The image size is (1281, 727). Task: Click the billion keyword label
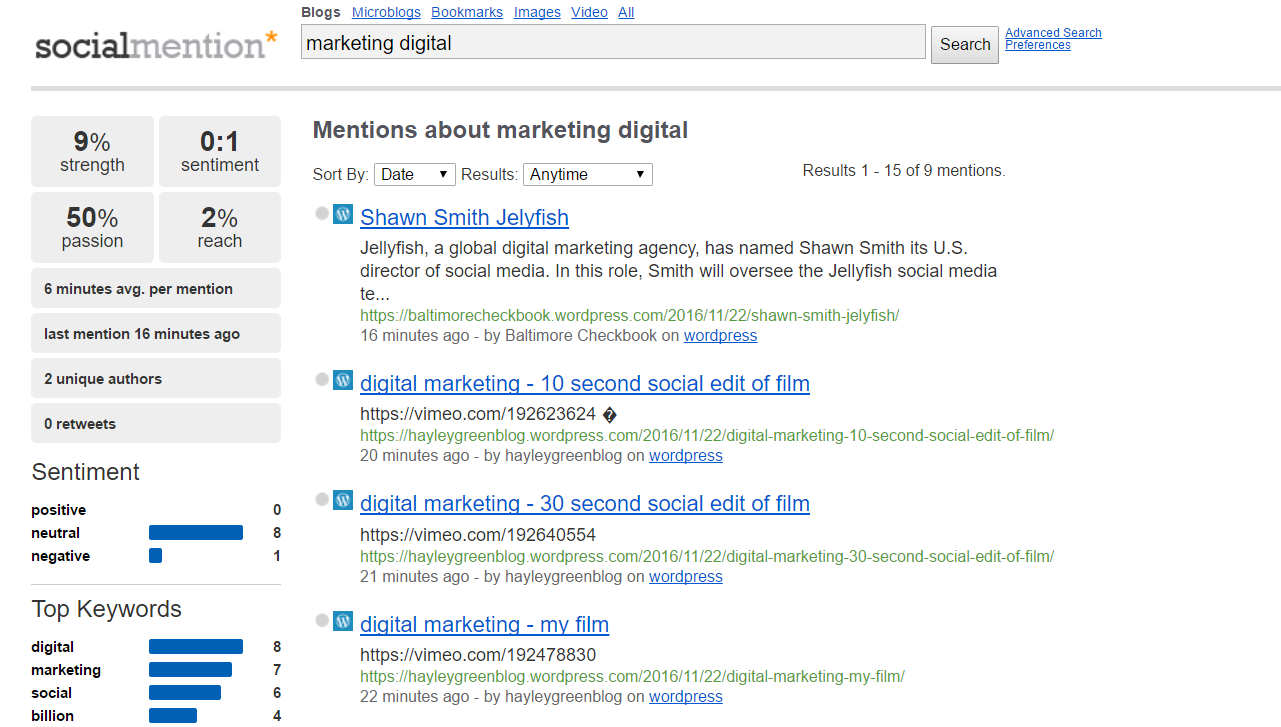click(x=52, y=716)
